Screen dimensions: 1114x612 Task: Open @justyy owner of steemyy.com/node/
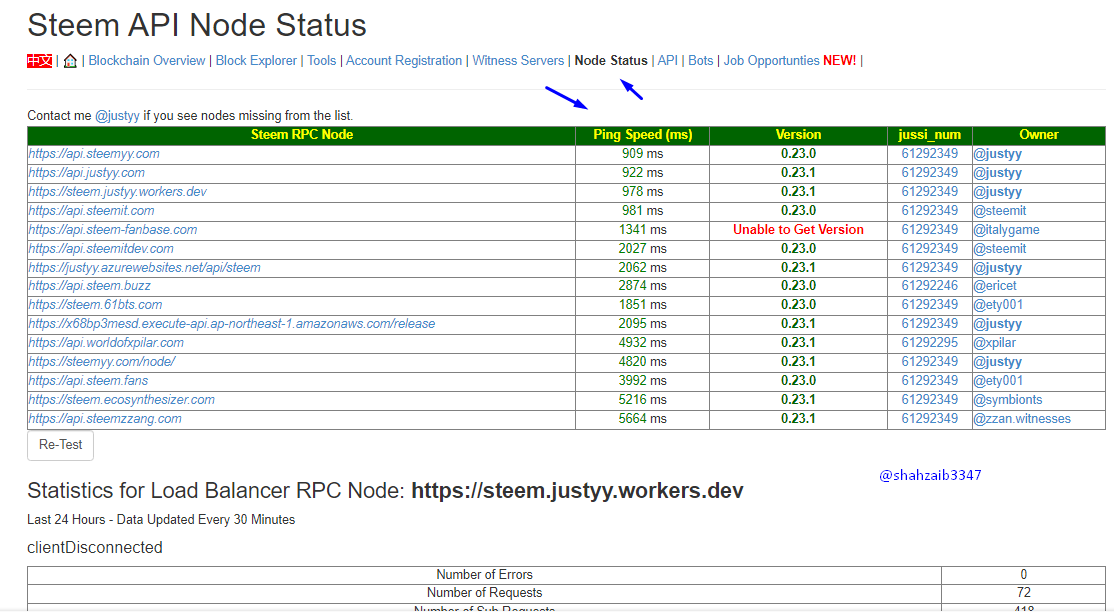997,362
